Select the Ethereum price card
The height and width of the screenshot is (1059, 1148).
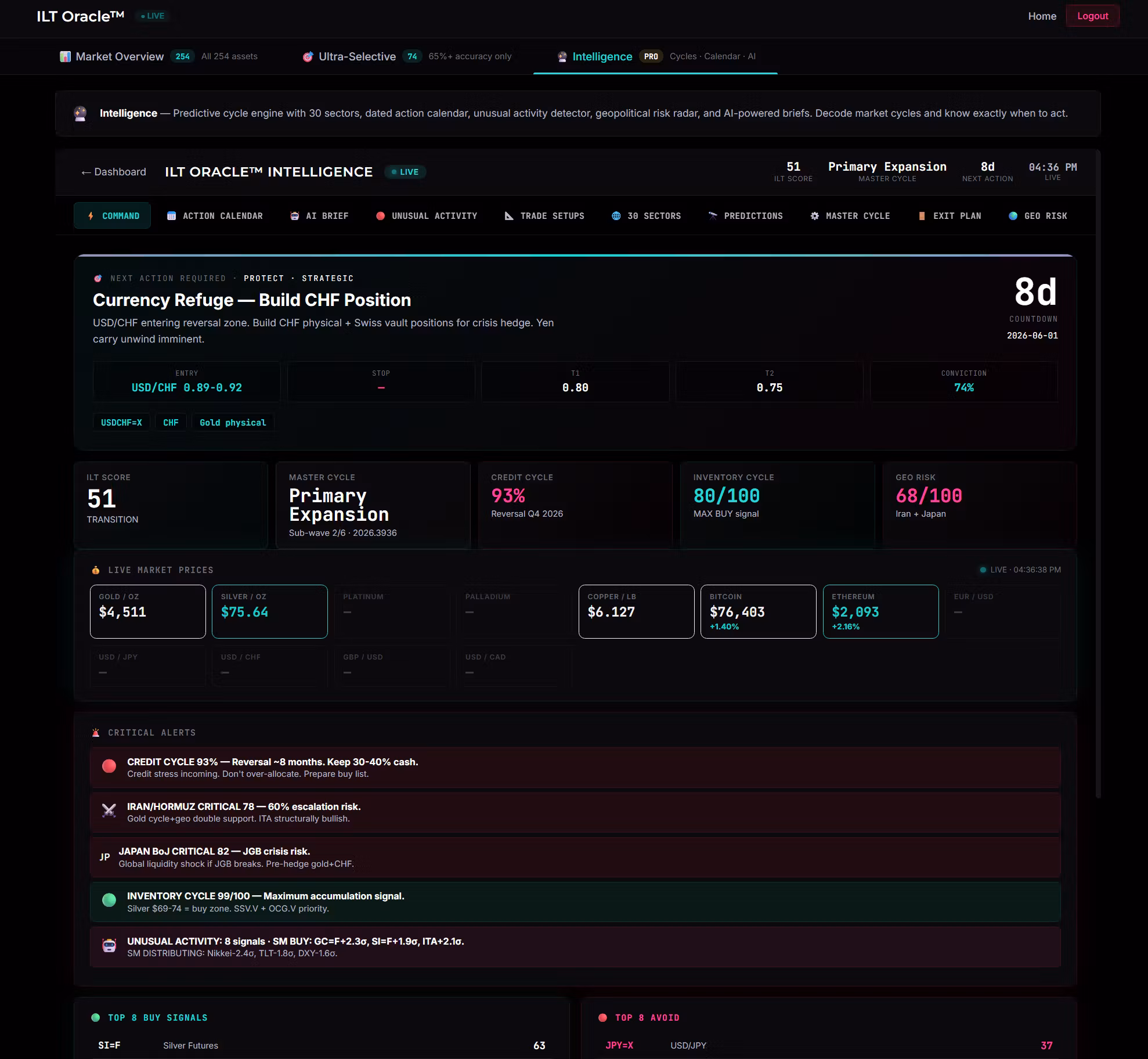click(881, 611)
